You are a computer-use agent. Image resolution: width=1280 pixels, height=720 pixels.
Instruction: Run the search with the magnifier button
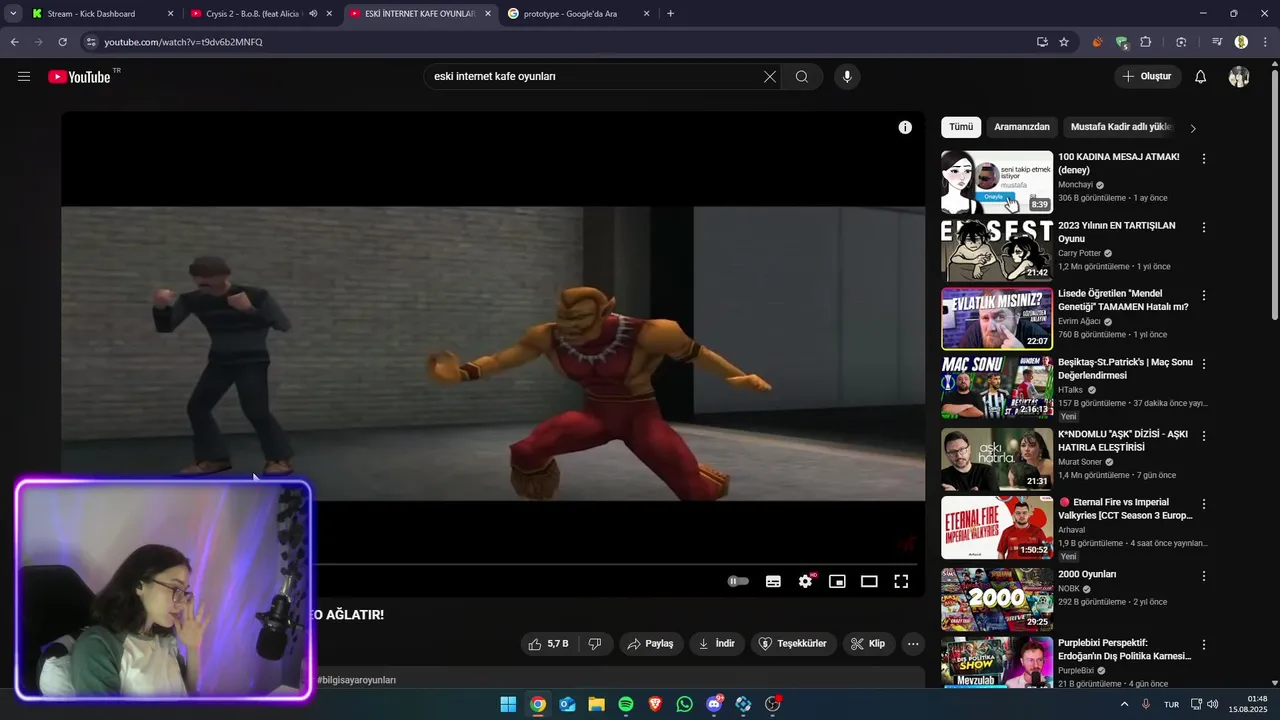[802, 77]
